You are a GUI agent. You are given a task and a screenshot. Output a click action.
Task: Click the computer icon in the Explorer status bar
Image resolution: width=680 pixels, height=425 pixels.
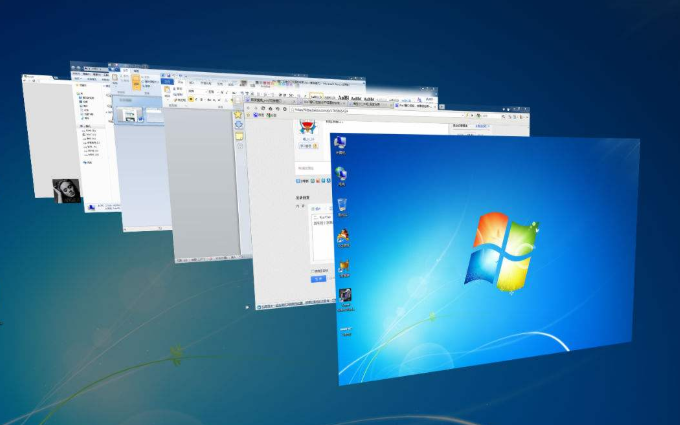(x=92, y=207)
